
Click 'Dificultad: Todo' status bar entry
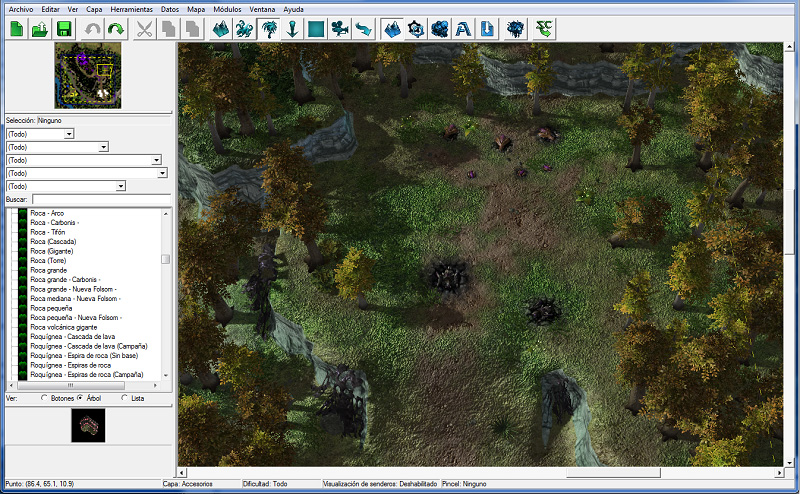click(265, 484)
